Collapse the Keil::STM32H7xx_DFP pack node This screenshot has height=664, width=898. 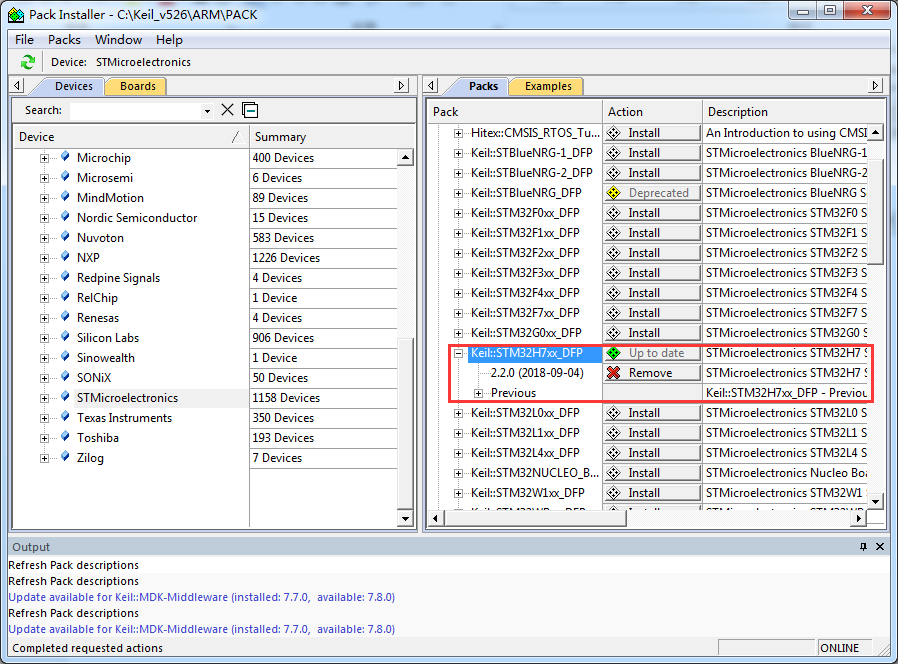[458, 353]
